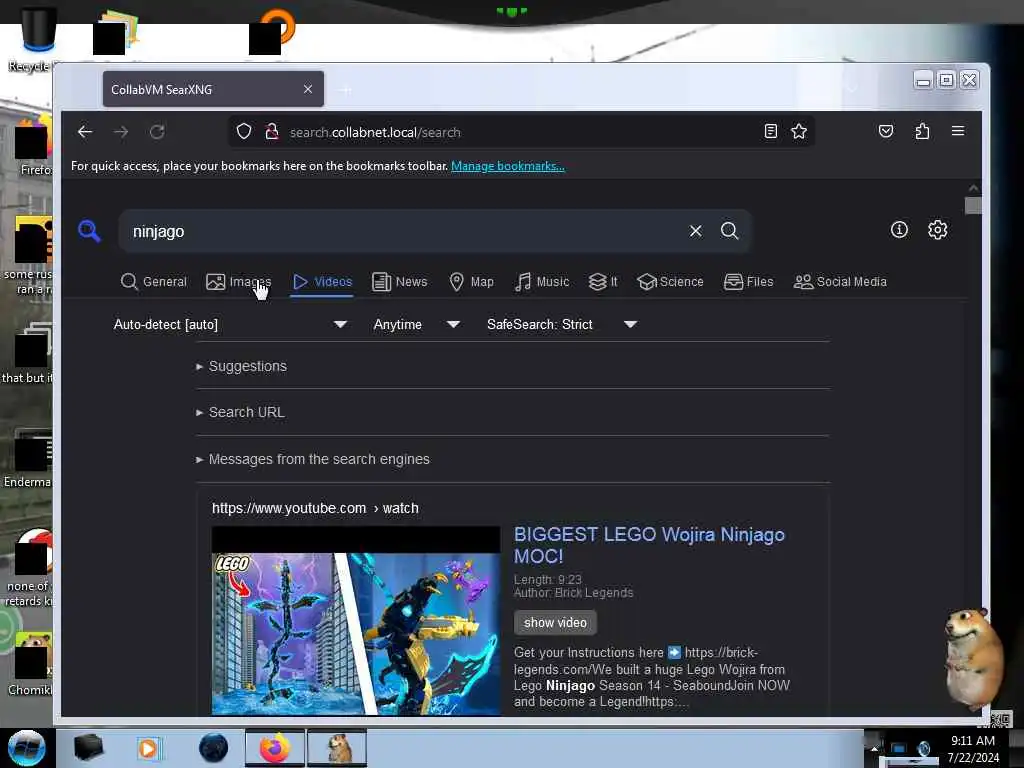Screen dimensions: 1024x768
Task: Click the SearXNG magnifier logo
Action: point(89,231)
